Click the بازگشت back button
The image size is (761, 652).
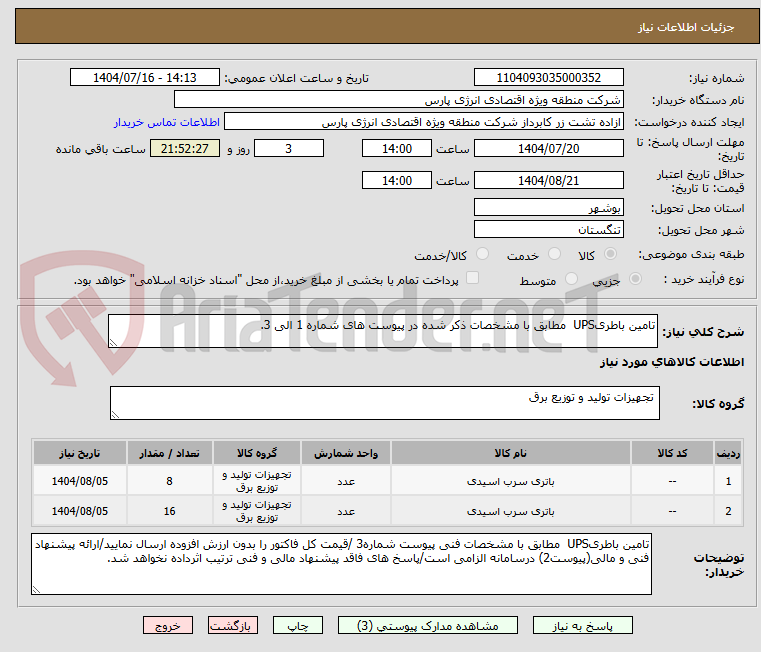[234, 625]
